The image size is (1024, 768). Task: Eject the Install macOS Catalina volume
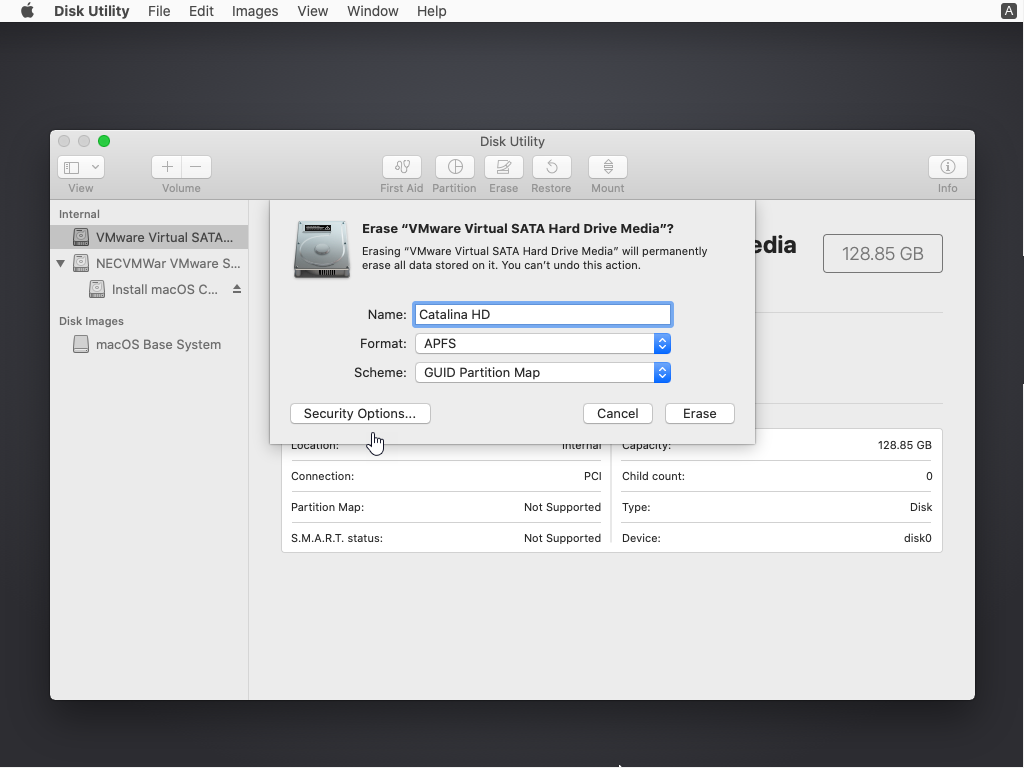(237, 289)
